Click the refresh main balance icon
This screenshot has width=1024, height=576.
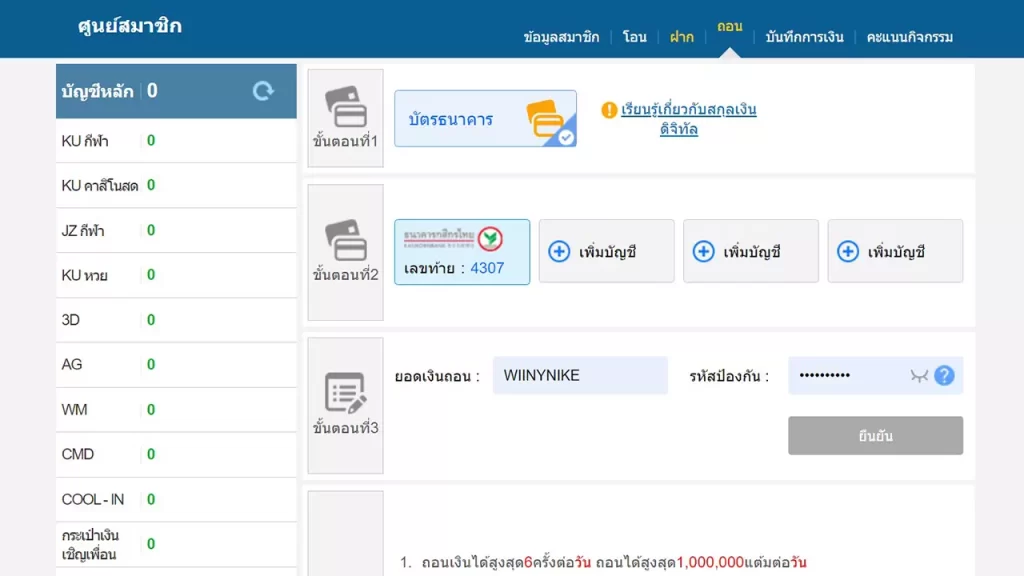pyautogui.click(x=263, y=91)
